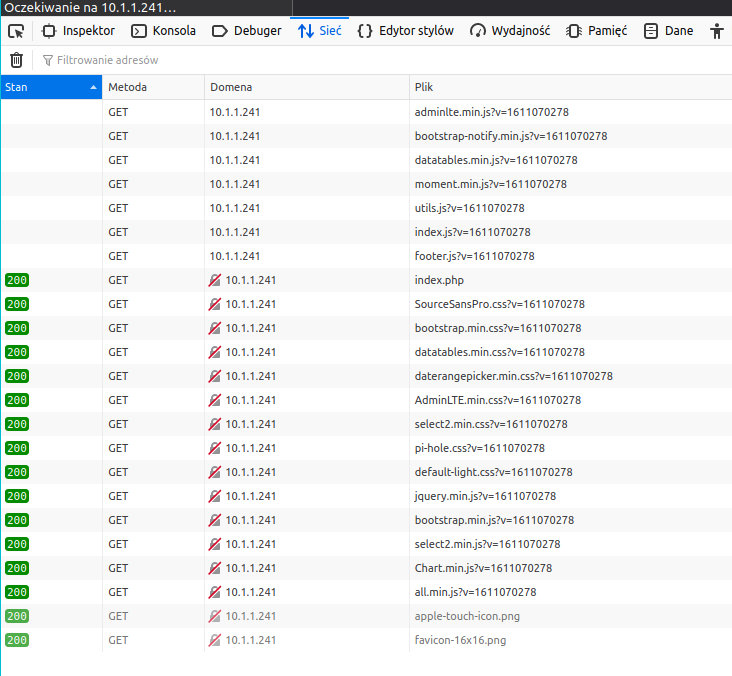Image resolution: width=732 pixels, height=676 pixels.
Task: Clear network log with trash icon
Action: [x=16, y=60]
